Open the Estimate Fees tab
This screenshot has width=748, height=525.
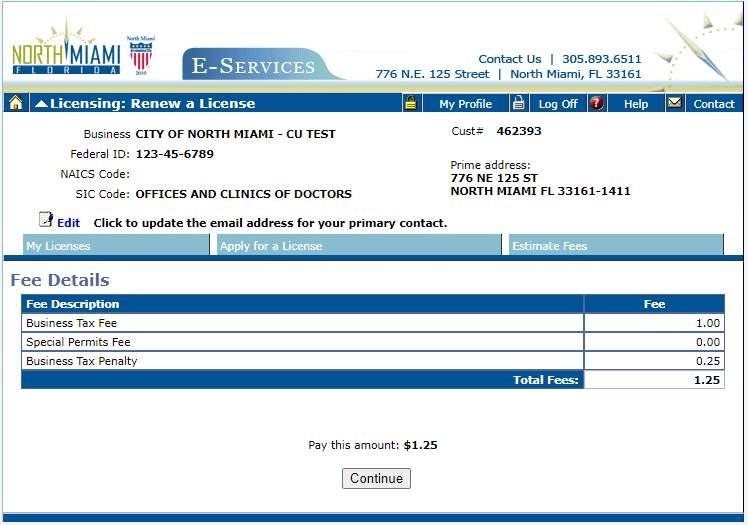pyautogui.click(x=615, y=246)
